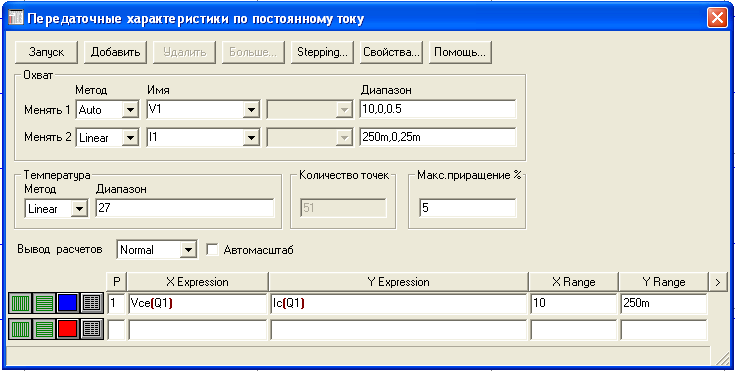This screenshot has height=371, width=735.
Task: Expand Менять 1 method dropdown showing Auto
Action: pos(130,110)
